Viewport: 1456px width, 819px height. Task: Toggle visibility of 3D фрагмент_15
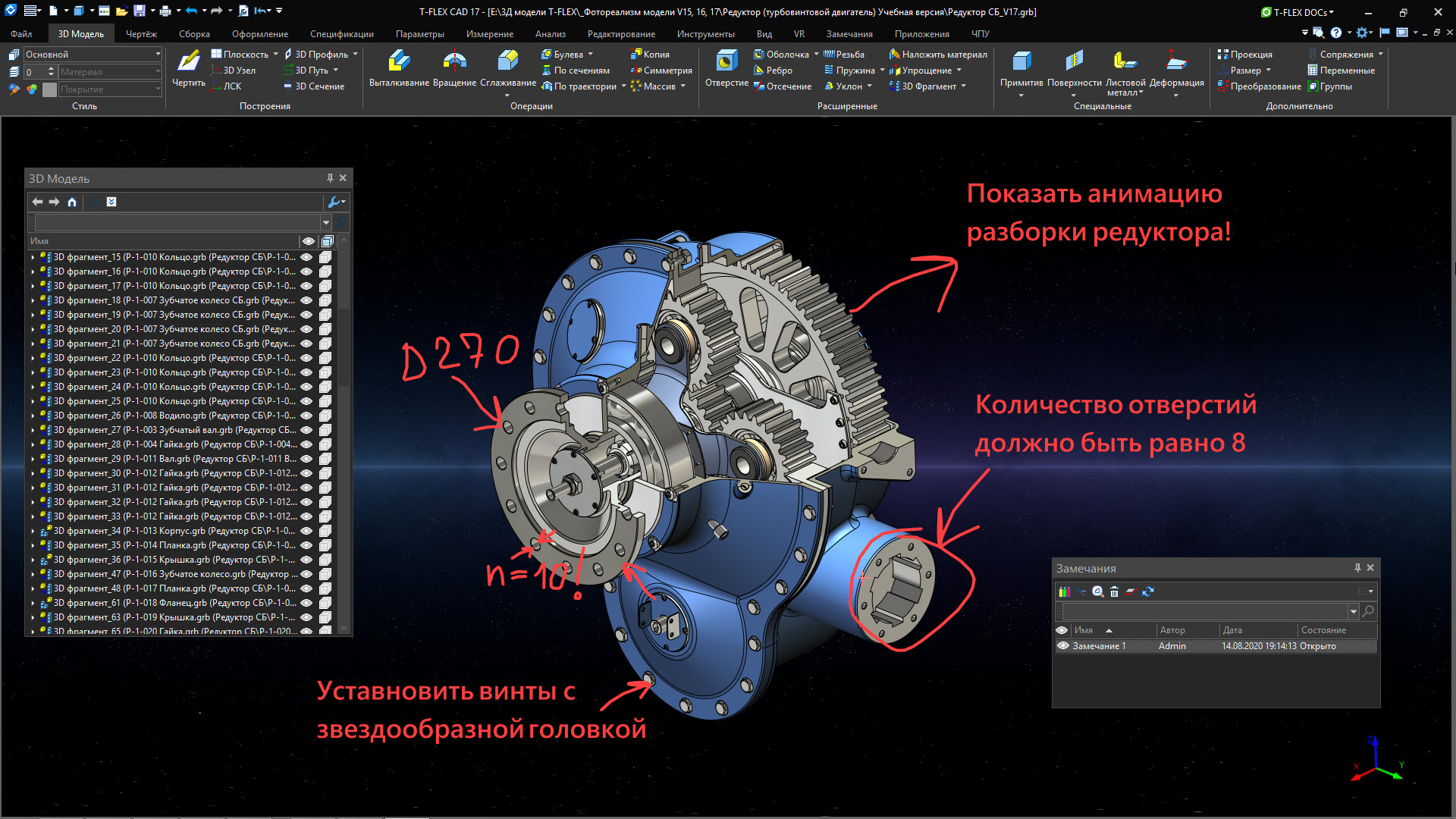[307, 257]
